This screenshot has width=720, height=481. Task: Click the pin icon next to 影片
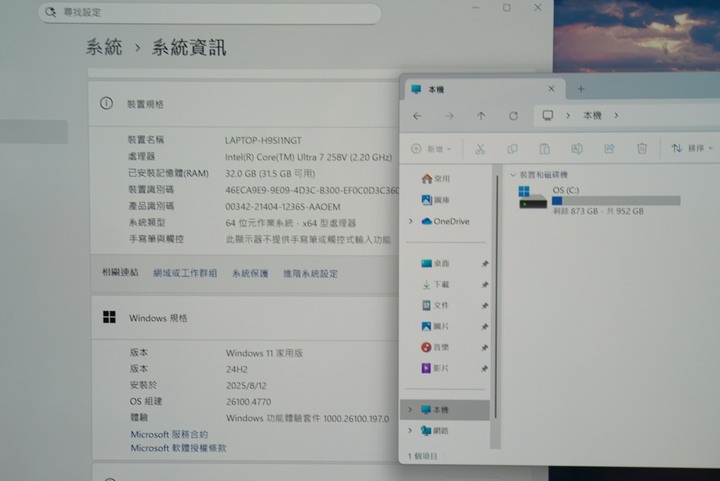pyautogui.click(x=485, y=369)
